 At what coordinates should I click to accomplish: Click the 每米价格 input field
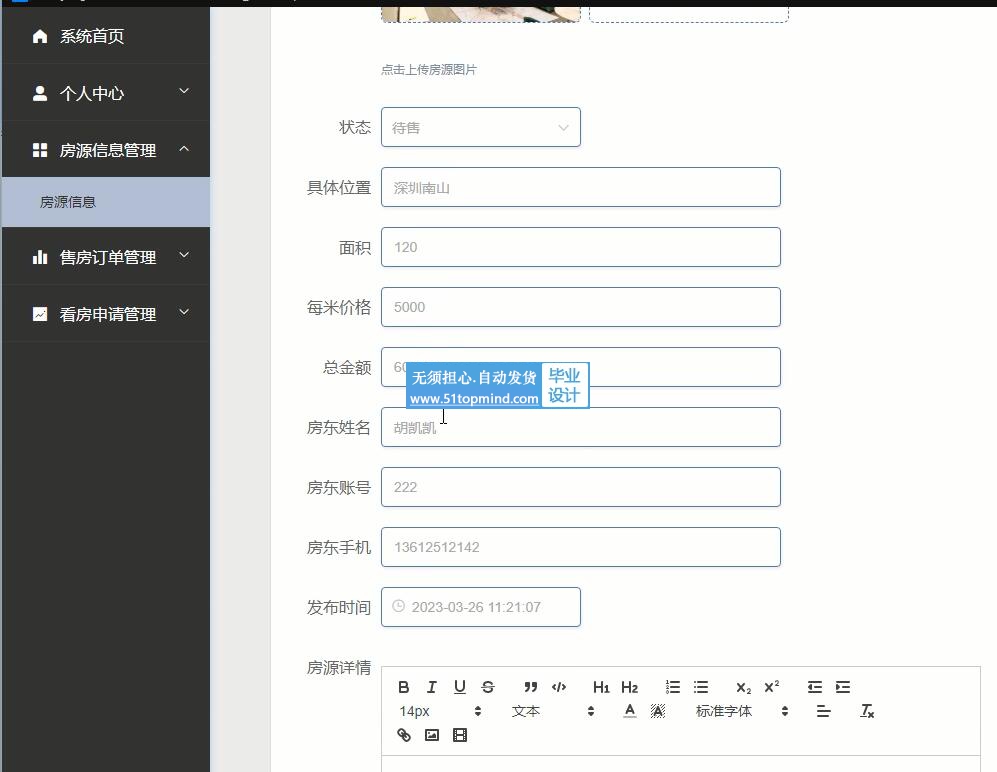coord(581,307)
